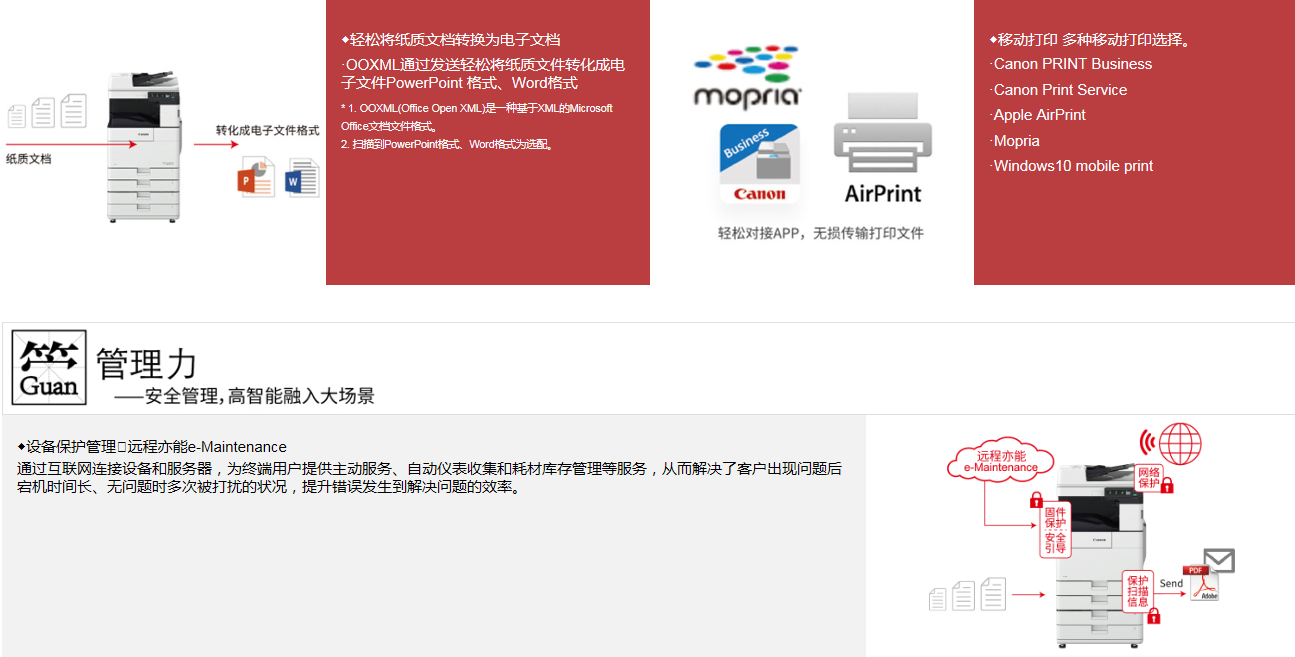1295x657 pixels.
Task: Click the 转化成电子文件格式 label
Action: (x=268, y=131)
